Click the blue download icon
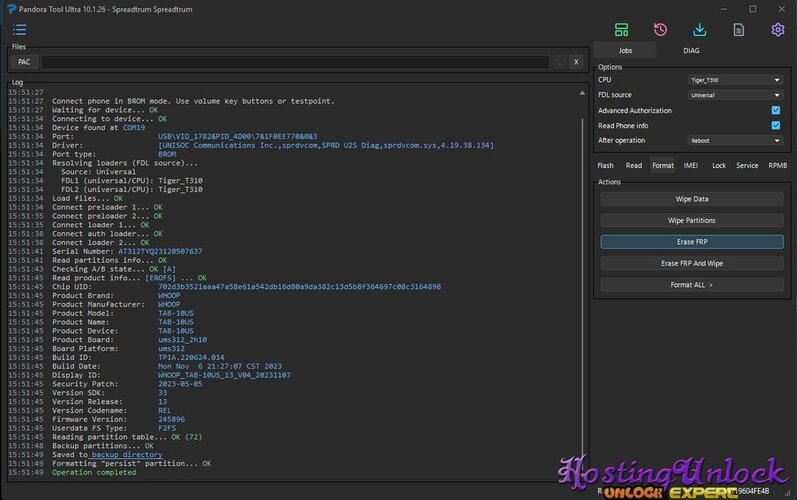Screen dimensions: 797x500 click(x=699, y=29)
